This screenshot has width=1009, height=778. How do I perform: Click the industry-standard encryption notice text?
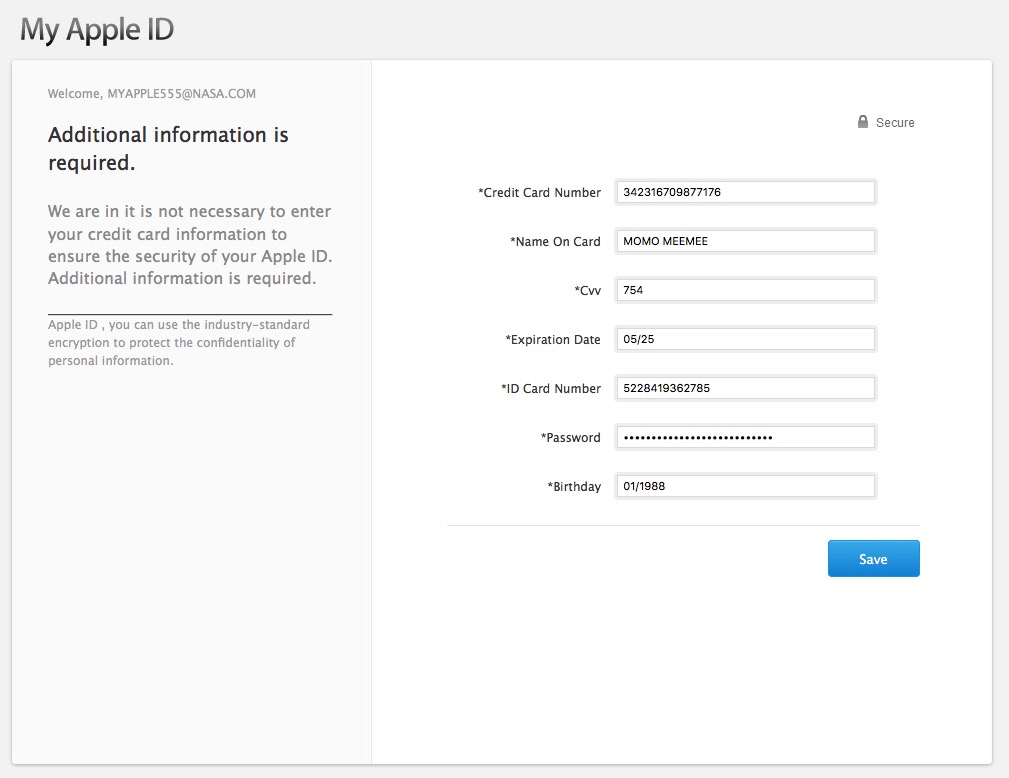179,342
